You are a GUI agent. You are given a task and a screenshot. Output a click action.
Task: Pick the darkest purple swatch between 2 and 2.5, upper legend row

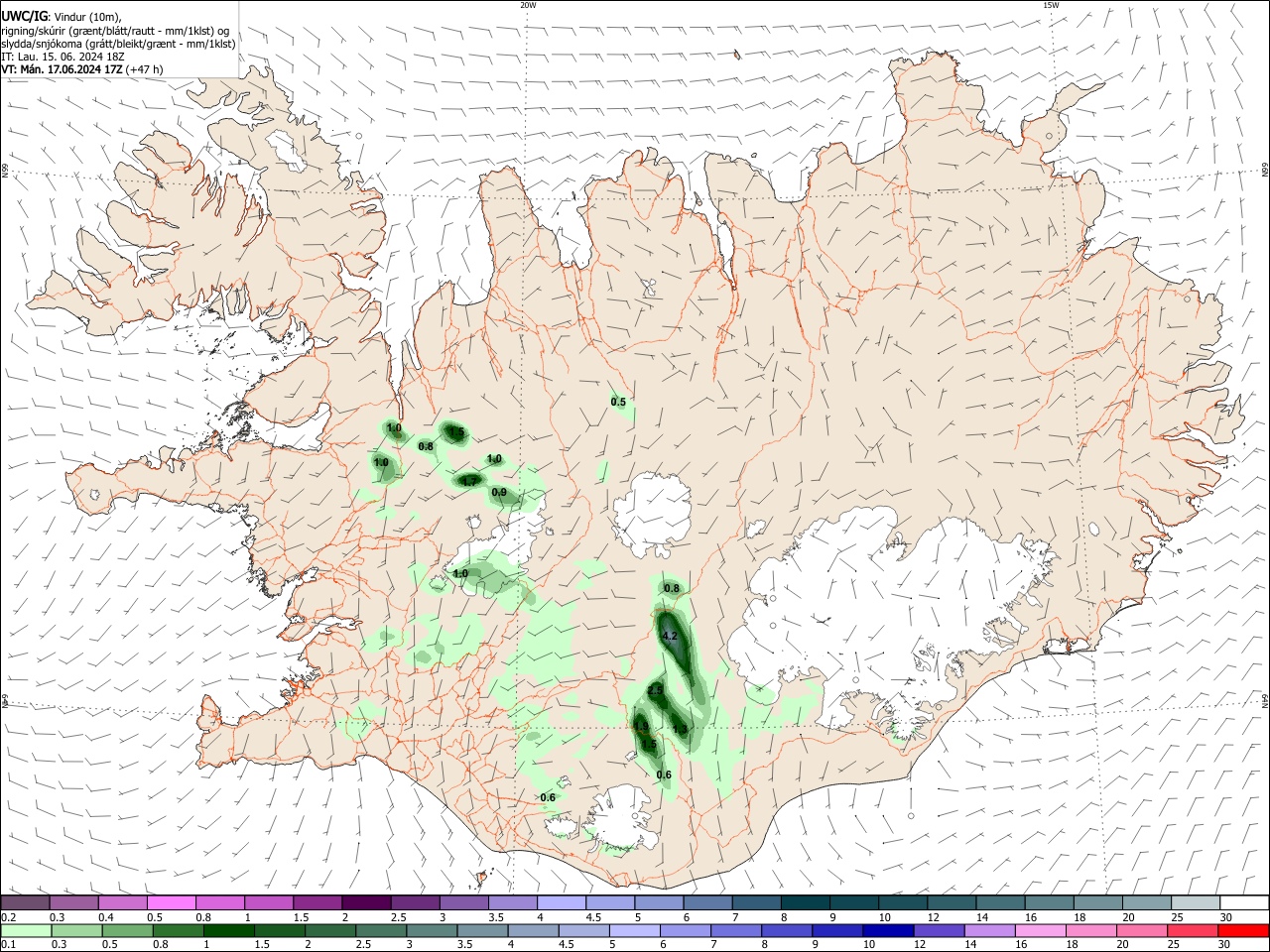[x=365, y=903]
